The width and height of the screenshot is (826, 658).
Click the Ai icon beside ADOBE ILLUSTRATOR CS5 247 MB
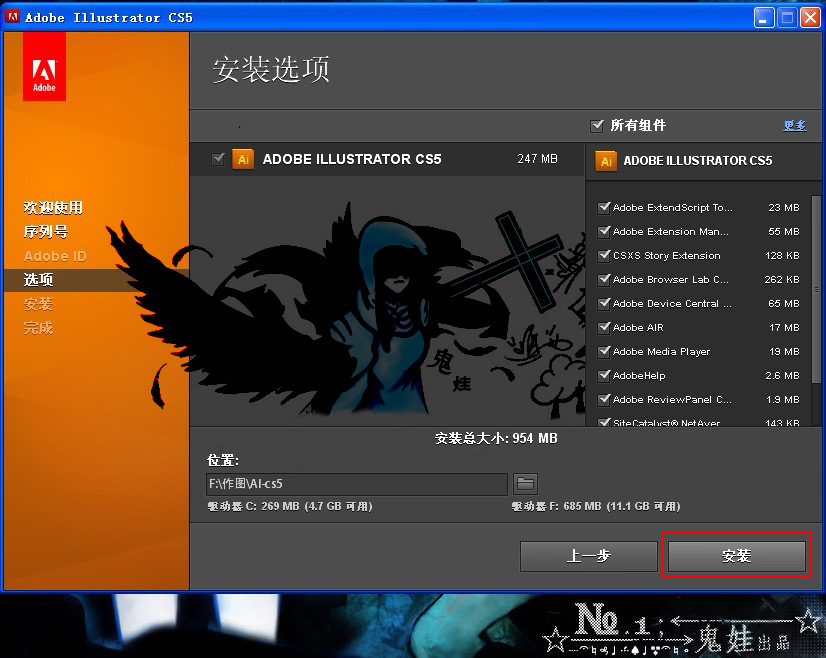point(243,159)
